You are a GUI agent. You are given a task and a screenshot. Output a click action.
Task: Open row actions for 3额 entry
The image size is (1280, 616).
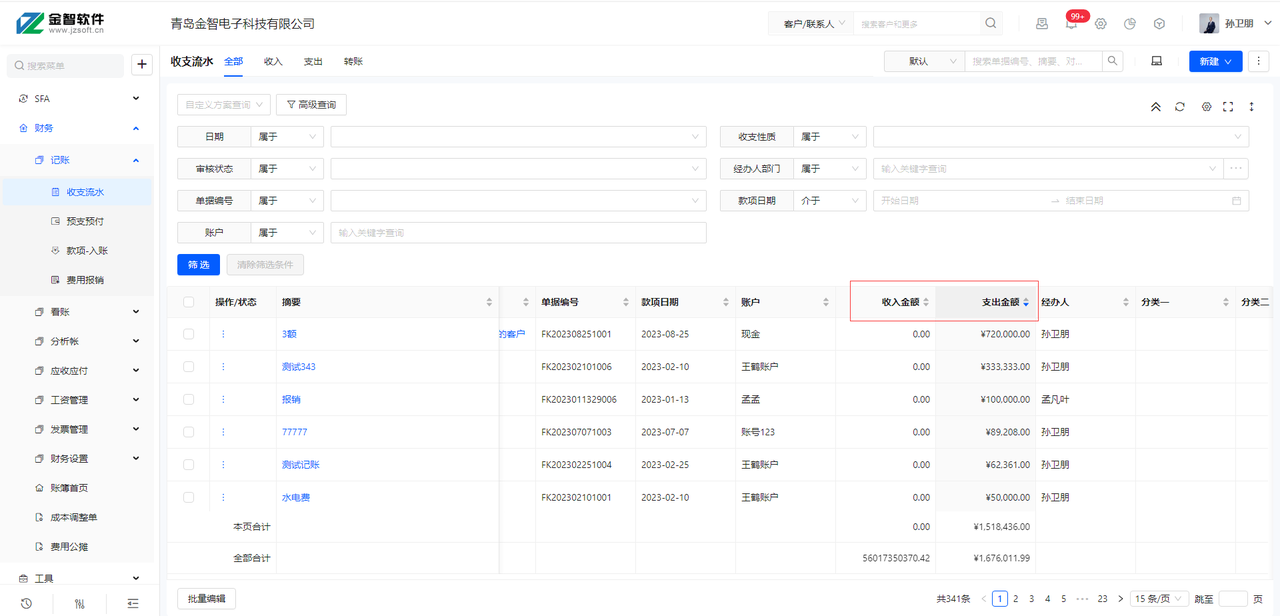(223, 334)
